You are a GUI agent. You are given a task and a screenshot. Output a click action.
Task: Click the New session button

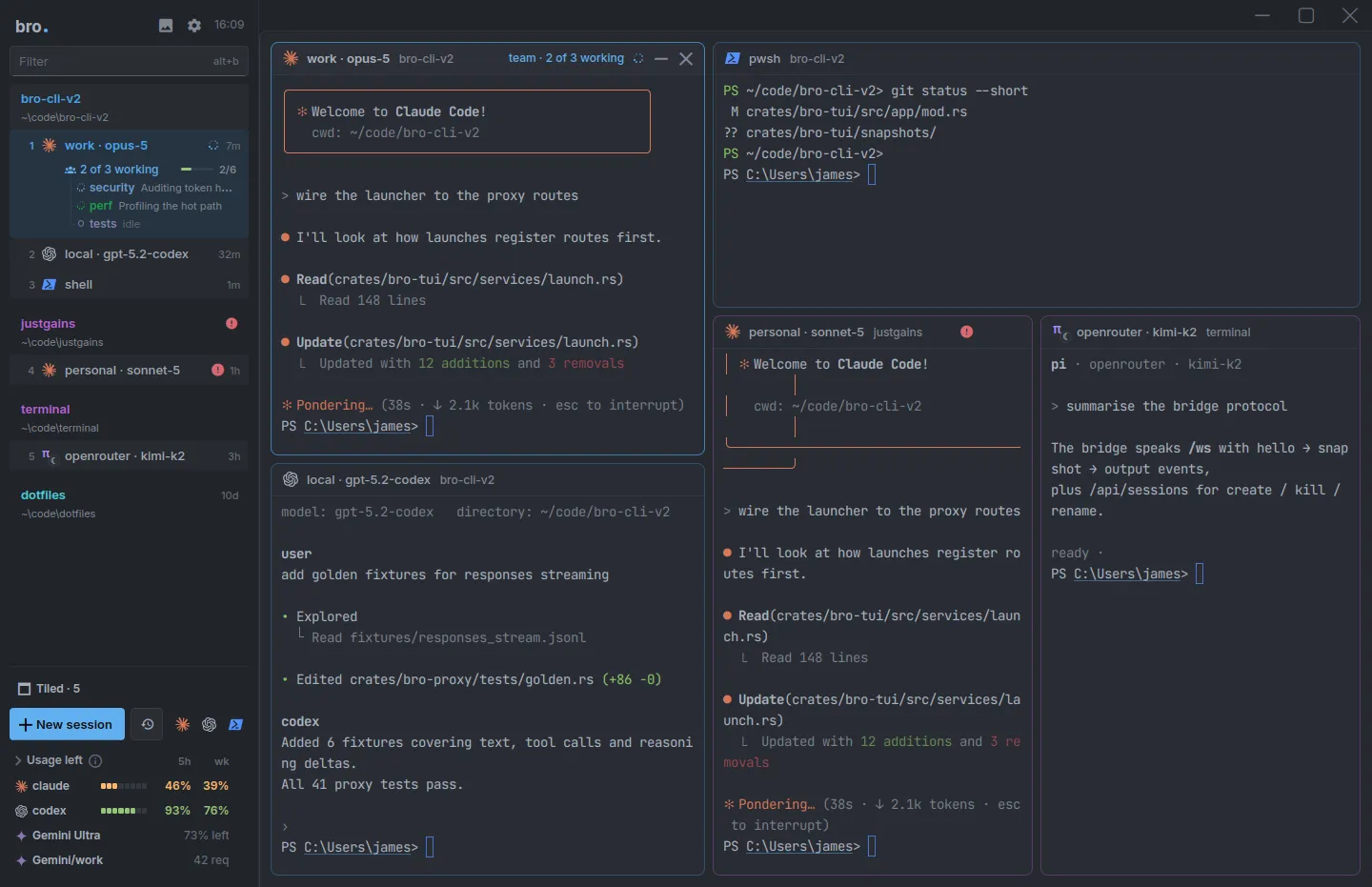pyautogui.click(x=67, y=724)
